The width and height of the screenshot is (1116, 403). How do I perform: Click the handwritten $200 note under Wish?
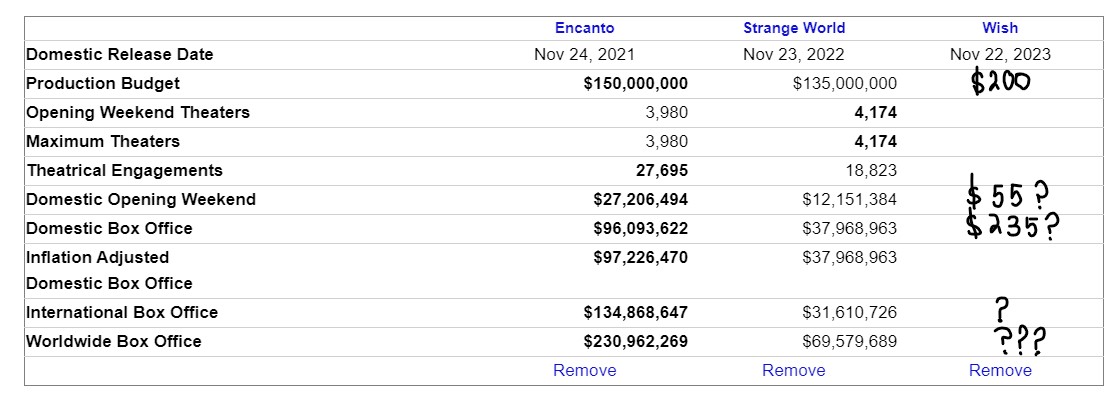[1000, 83]
